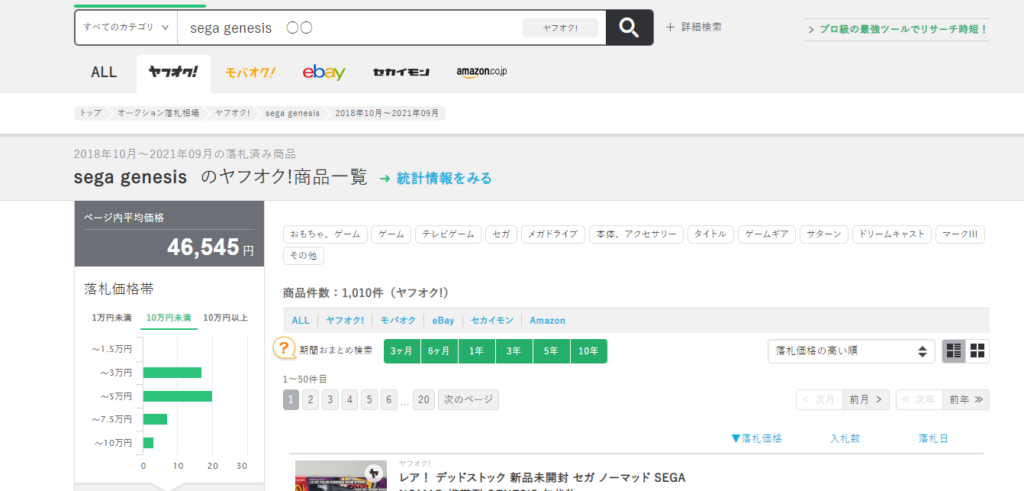Open the プロ級の最強ツール promo link
The width and height of the screenshot is (1024, 491).
click(897, 29)
